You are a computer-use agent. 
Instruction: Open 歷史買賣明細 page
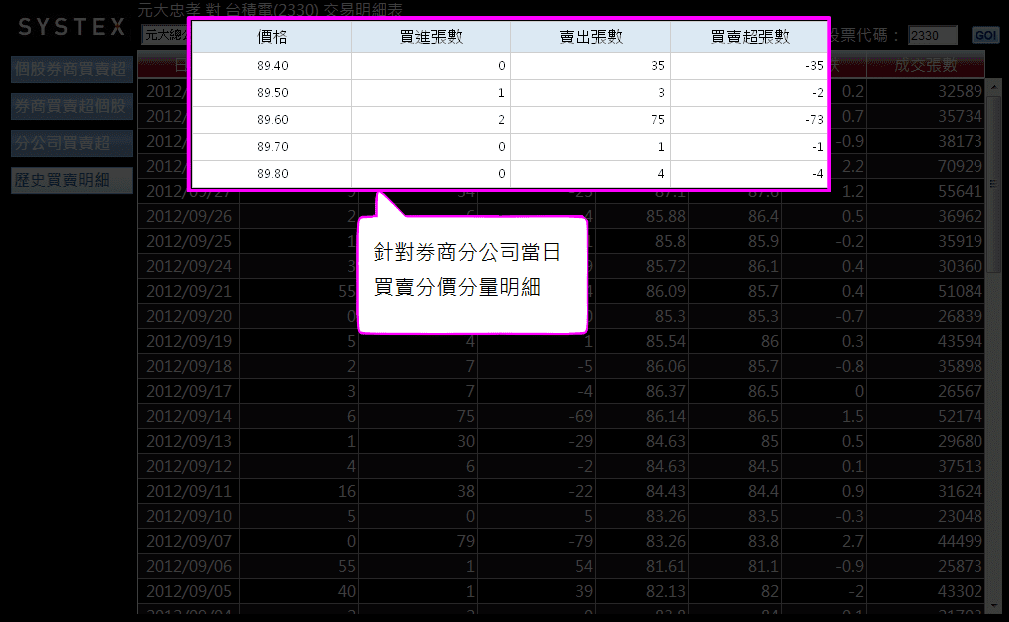point(71,180)
